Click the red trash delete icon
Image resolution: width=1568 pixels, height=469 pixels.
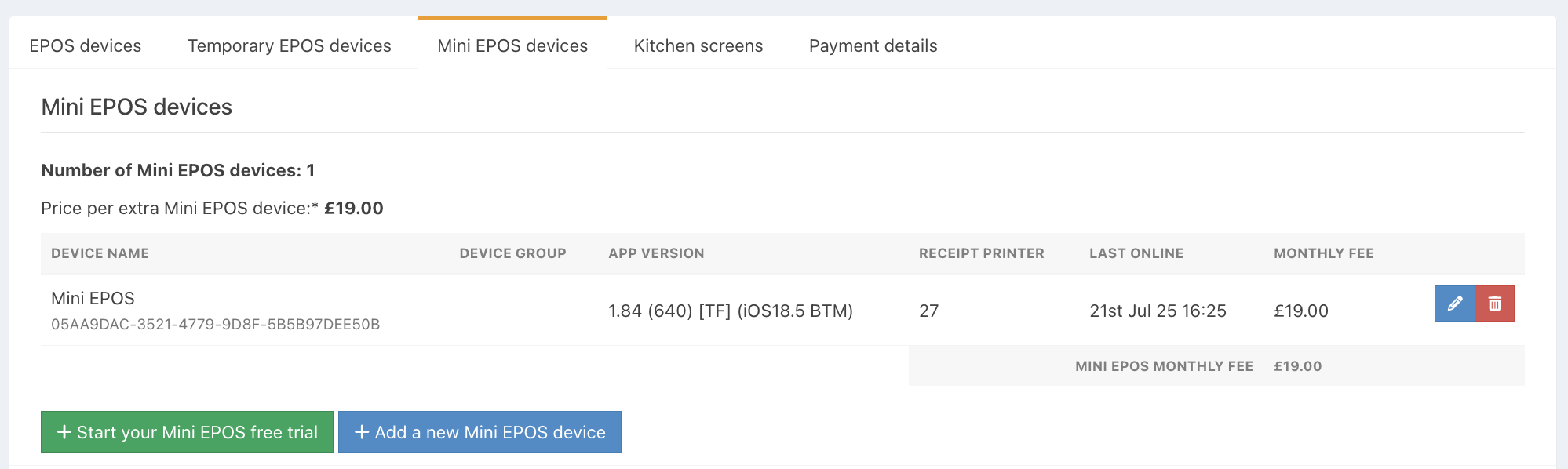(x=1495, y=304)
